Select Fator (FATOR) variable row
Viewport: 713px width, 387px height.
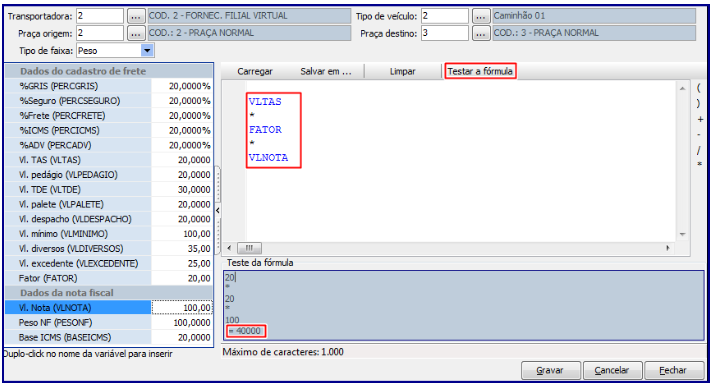tap(108, 278)
